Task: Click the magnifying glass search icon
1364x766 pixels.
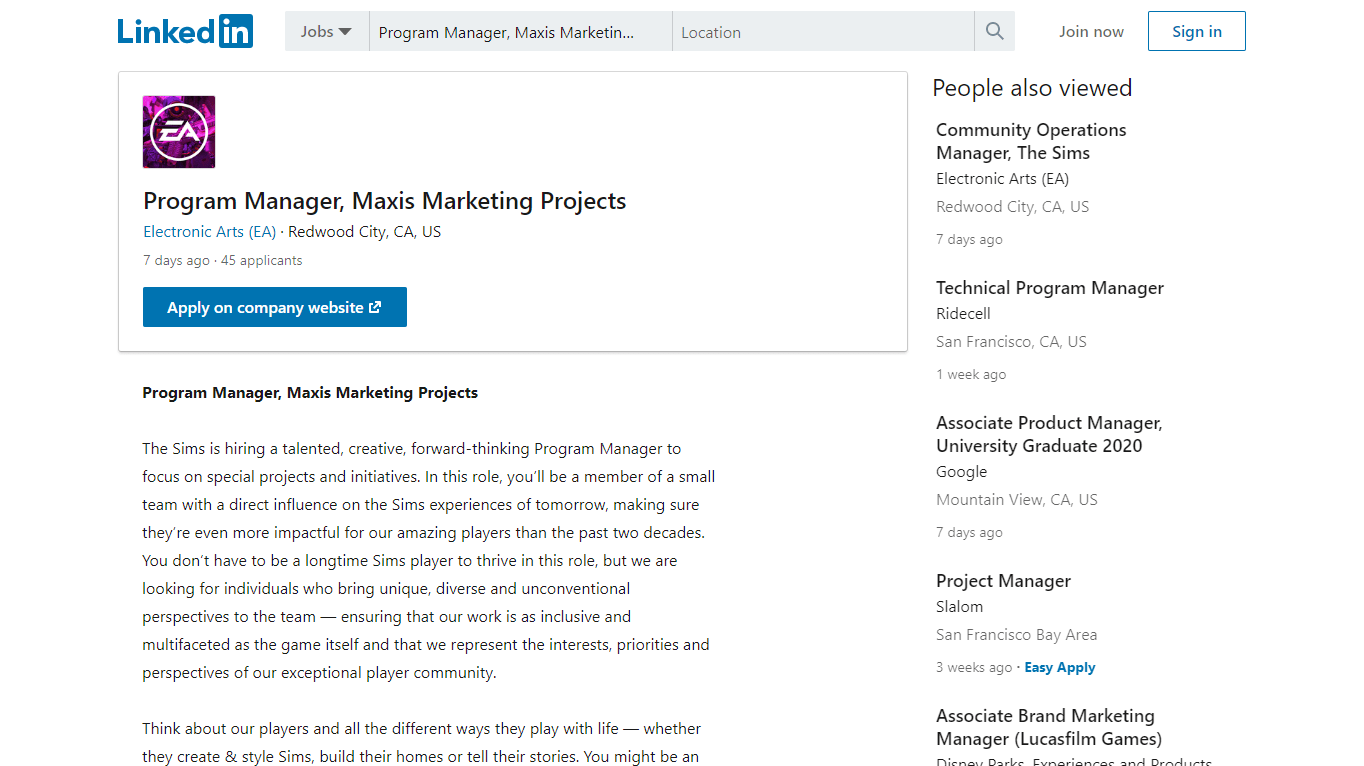Action: [994, 31]
